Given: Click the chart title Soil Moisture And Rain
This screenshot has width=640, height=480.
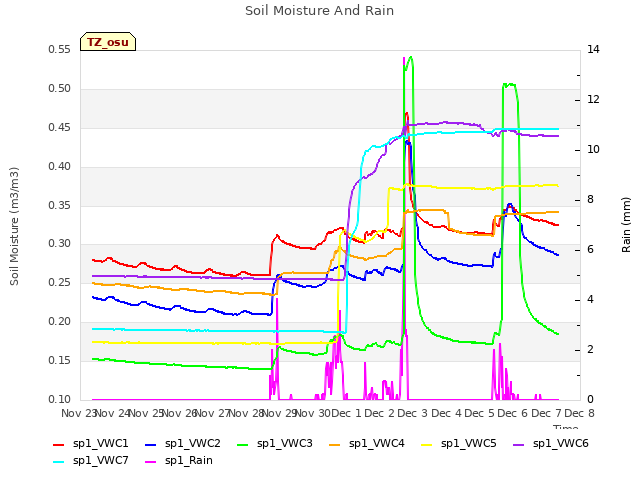Looking at the screenshot, I should tap(320, 11).
